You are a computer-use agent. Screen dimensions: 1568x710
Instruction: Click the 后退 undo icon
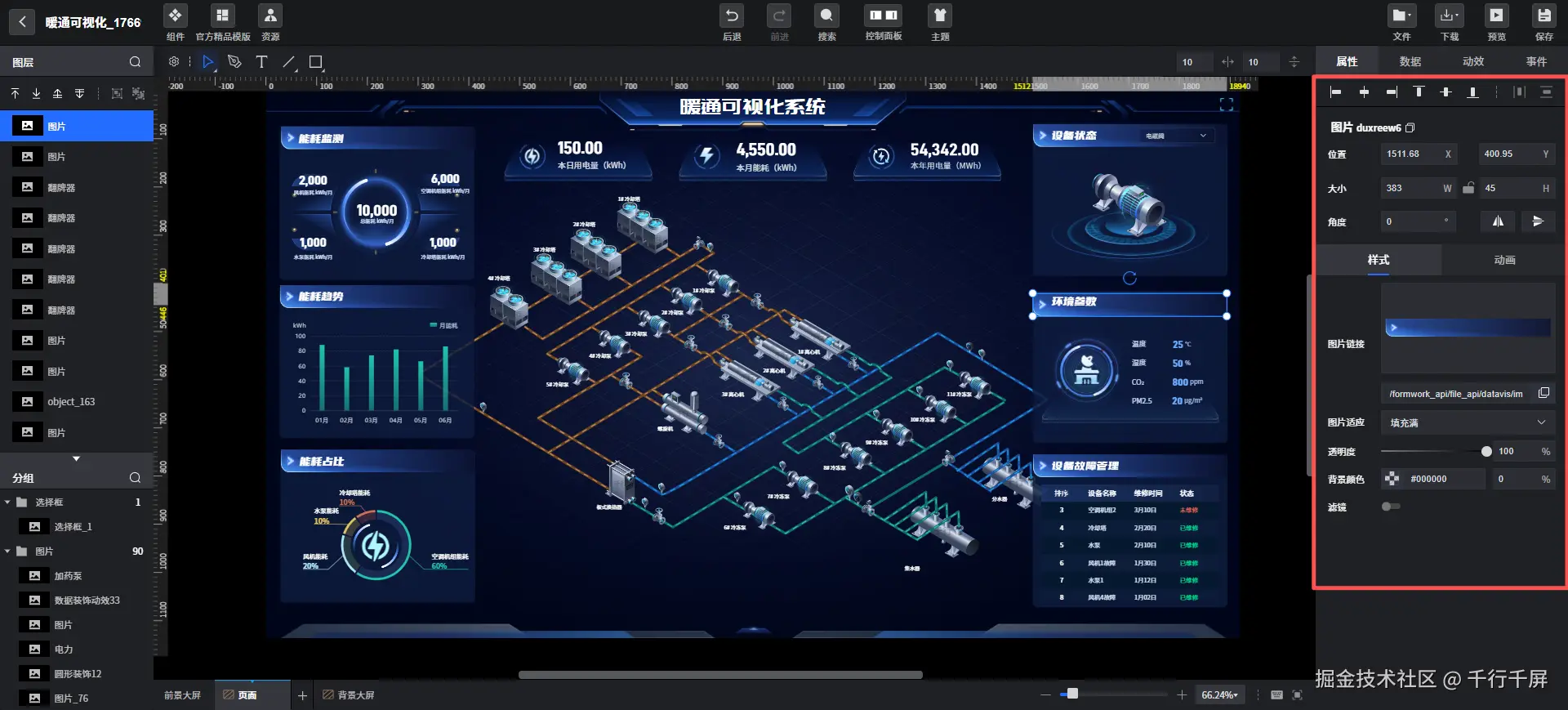coord(732,16)
